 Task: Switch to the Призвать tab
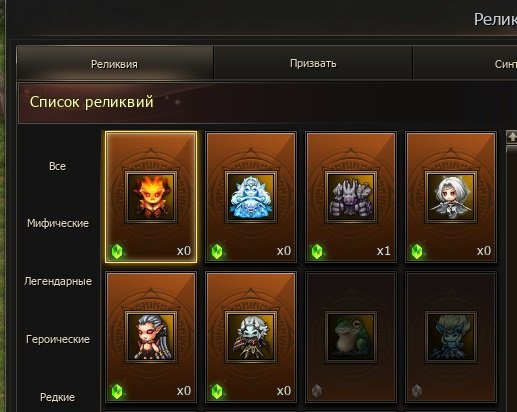pyautogui.click(x=313, y=63)
